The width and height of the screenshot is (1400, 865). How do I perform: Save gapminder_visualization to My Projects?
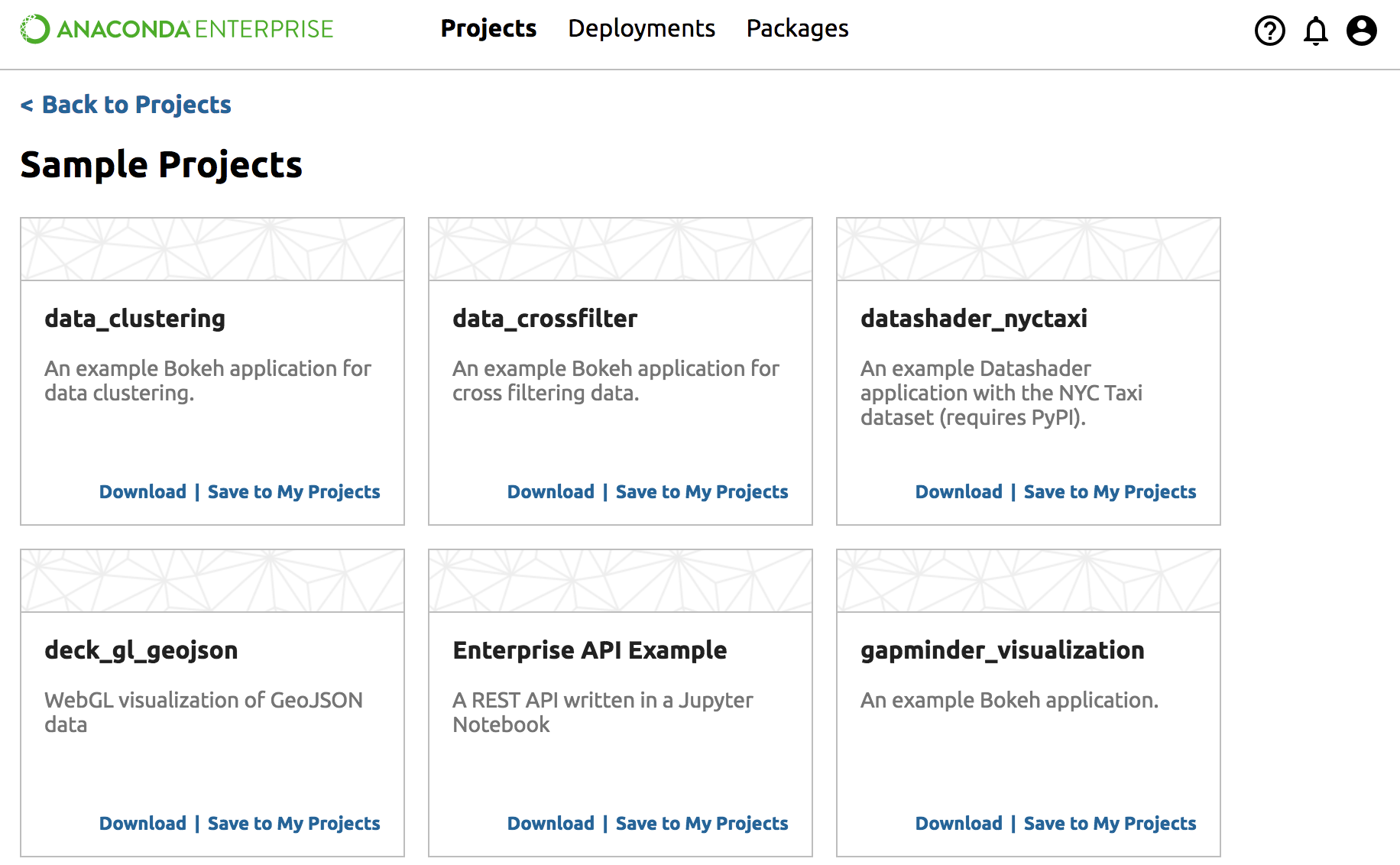pos(1110,823)
